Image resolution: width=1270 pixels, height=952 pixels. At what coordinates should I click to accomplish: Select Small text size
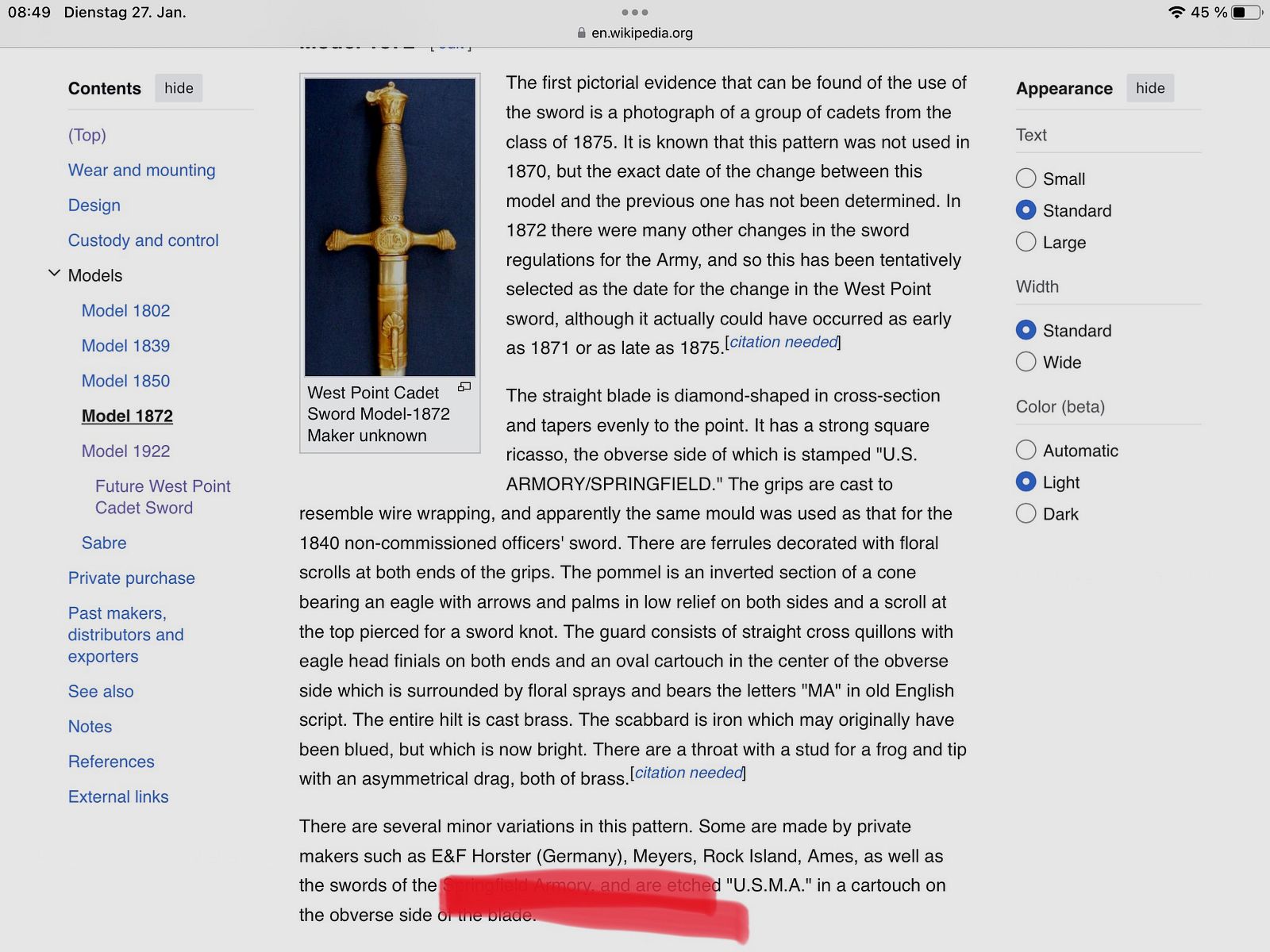(1026, 178)
